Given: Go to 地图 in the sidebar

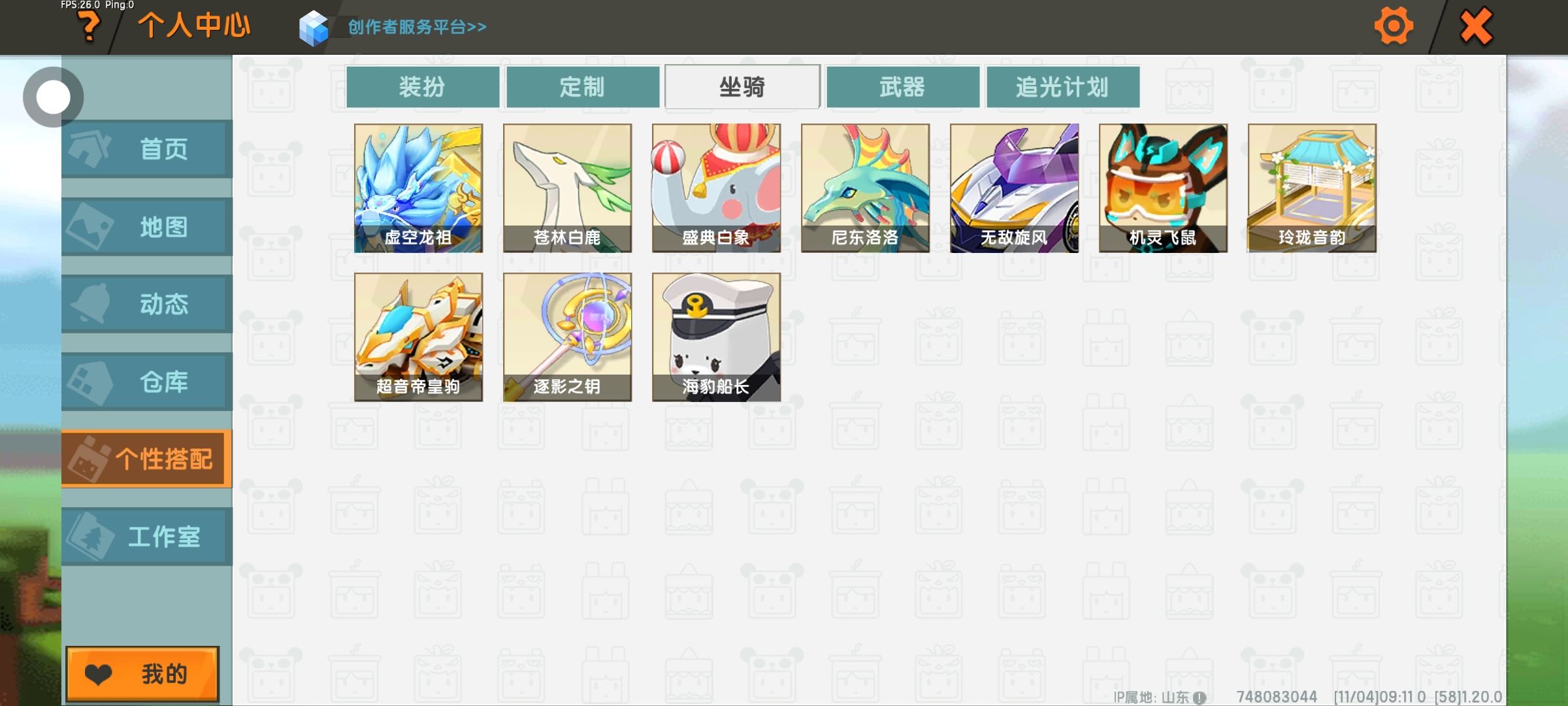Looking at the screenshot, I should (x=147, y=227).
